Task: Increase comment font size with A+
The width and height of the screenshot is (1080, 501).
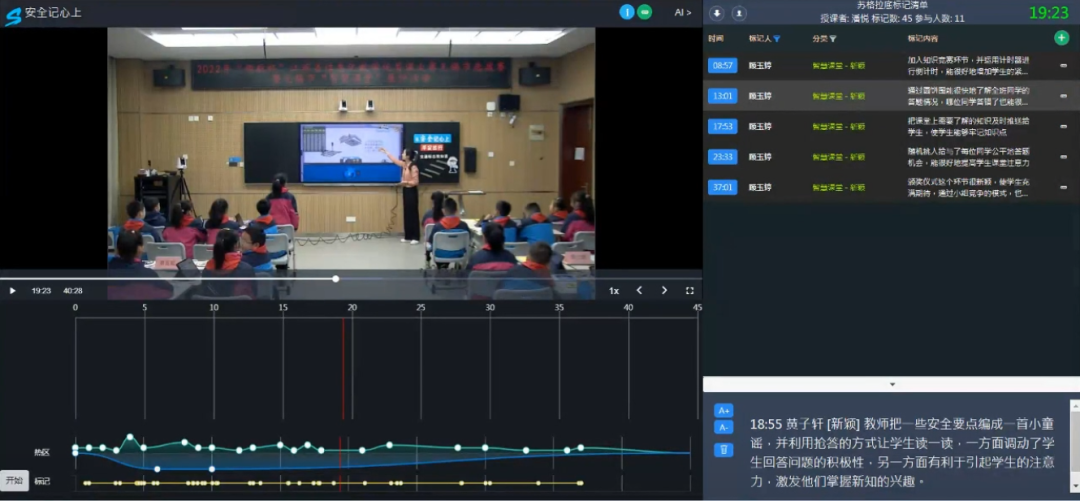Action: point(723,410)
